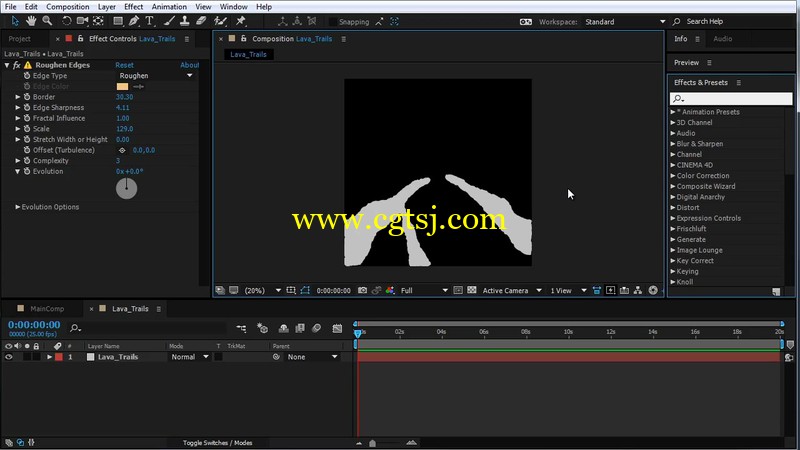Hide the Lava_Trails layer with eye icon

(x=9, y=357)
